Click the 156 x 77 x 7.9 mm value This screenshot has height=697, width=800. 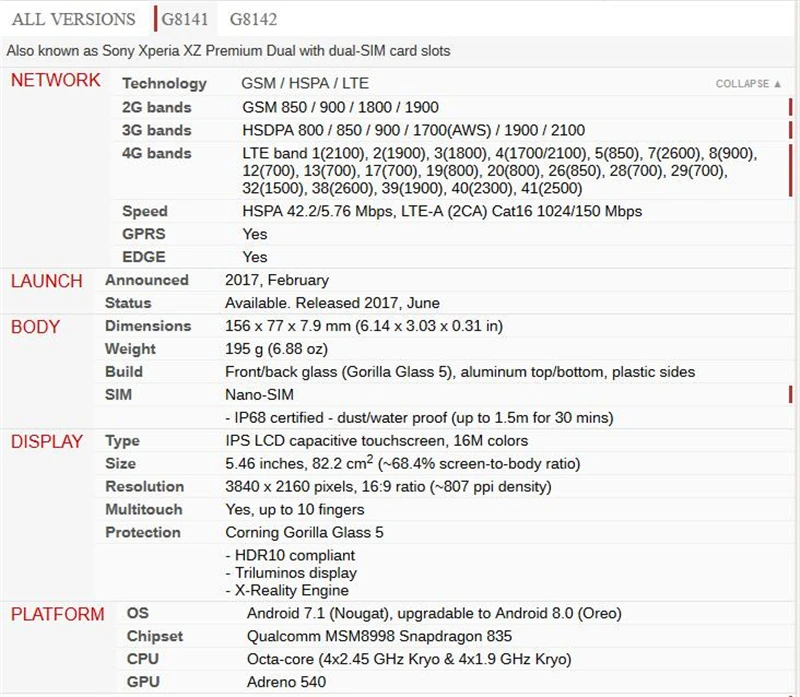click(x=364, y=326)
